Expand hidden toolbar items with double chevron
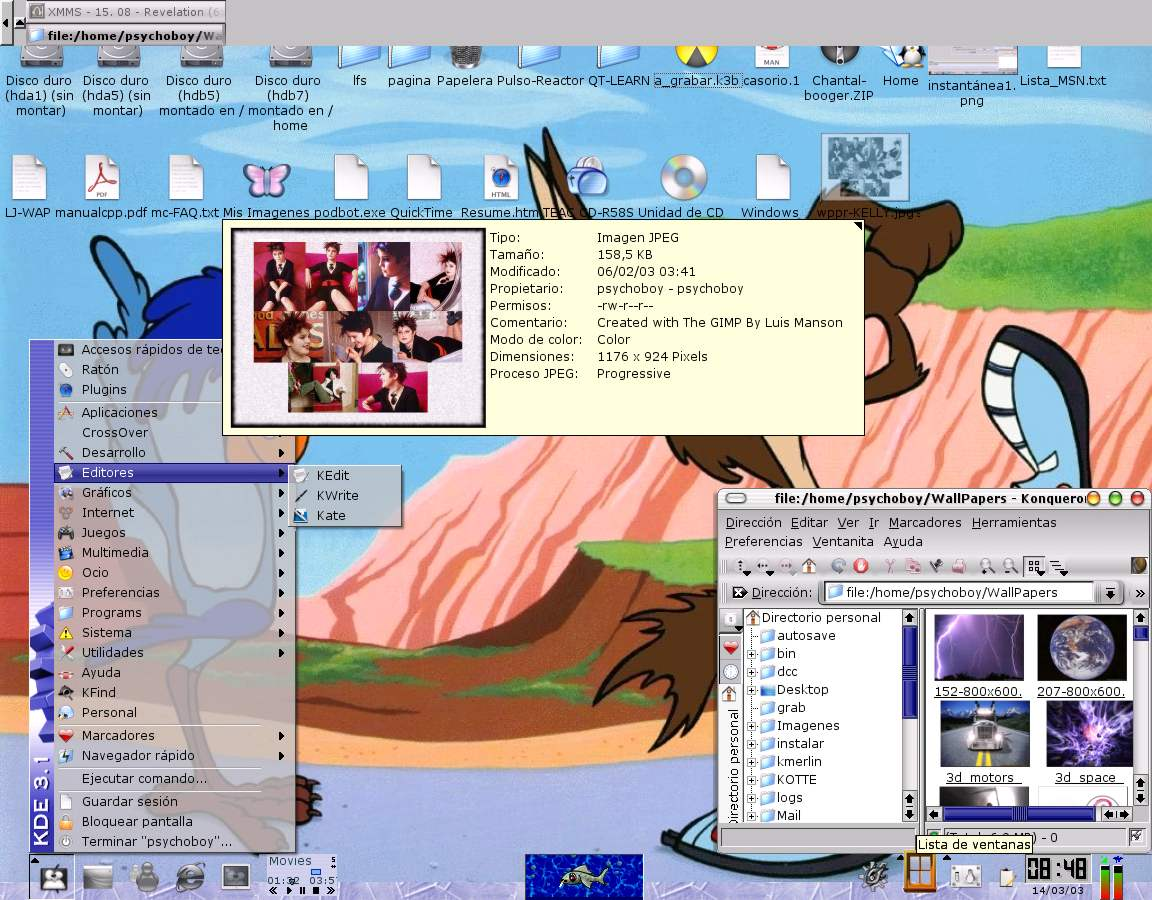1152x900 pixels. [1140, 592]
